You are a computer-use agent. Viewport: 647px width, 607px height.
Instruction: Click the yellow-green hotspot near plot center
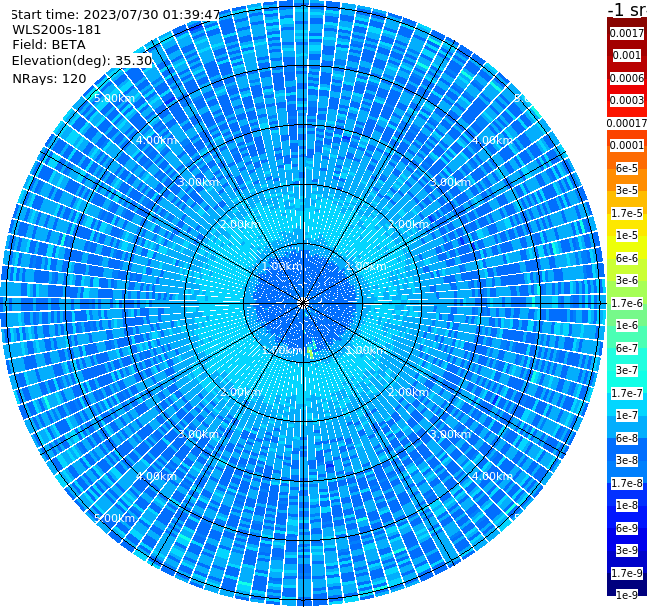point(310,351)
